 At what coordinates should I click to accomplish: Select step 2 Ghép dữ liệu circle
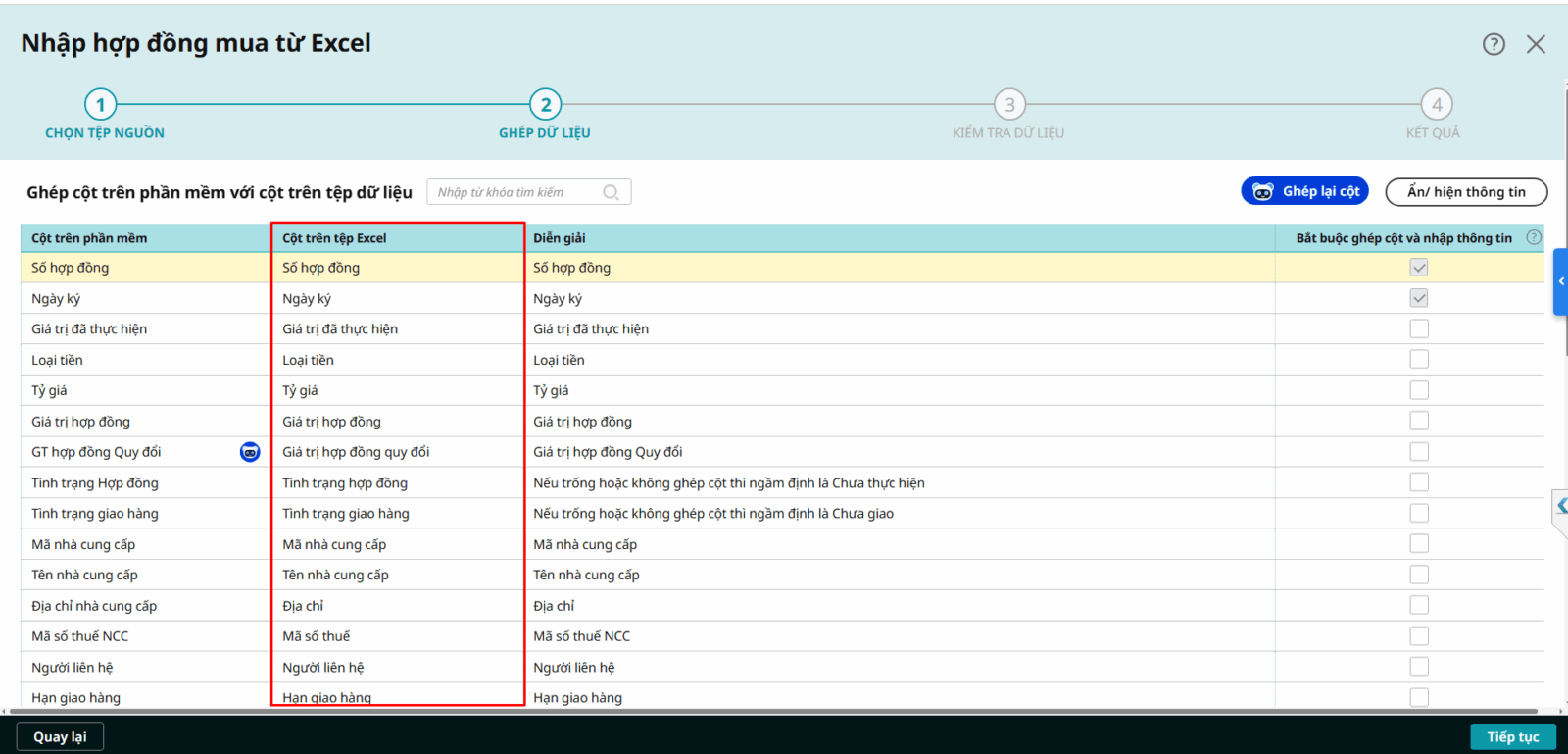point(546,105)
